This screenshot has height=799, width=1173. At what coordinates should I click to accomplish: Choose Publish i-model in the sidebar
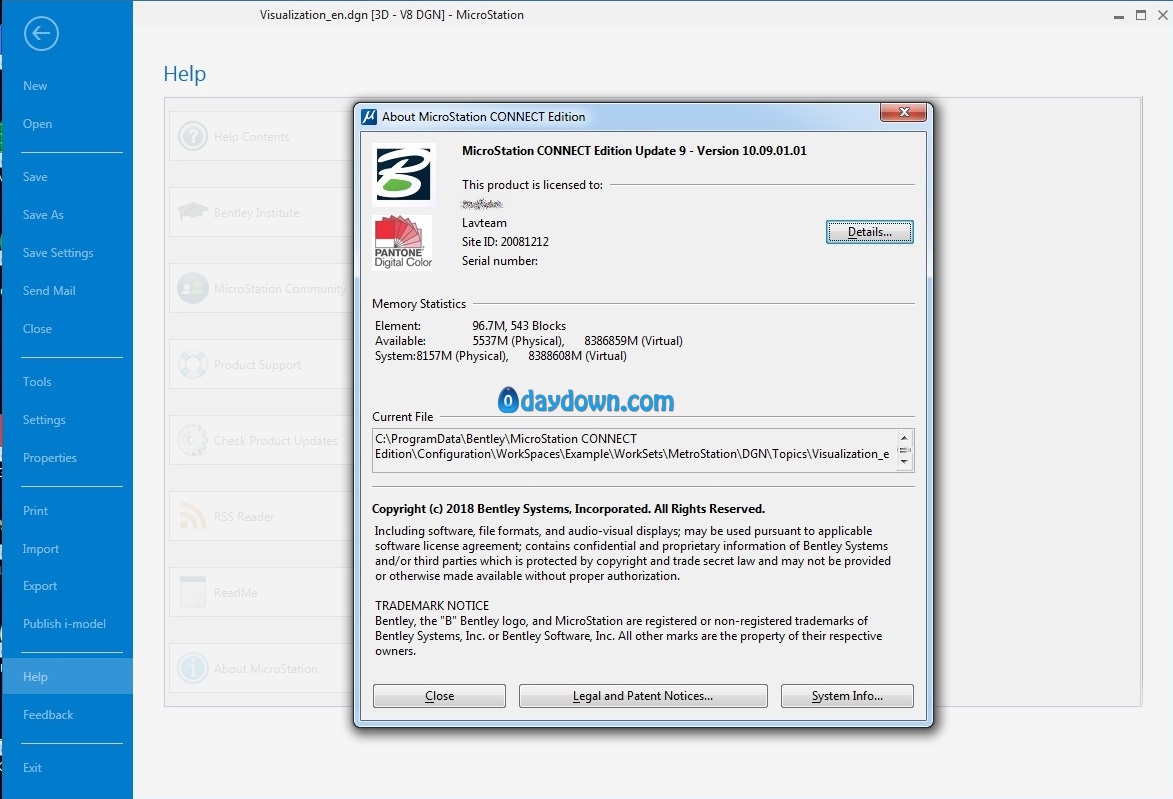(x=64, y=624)
